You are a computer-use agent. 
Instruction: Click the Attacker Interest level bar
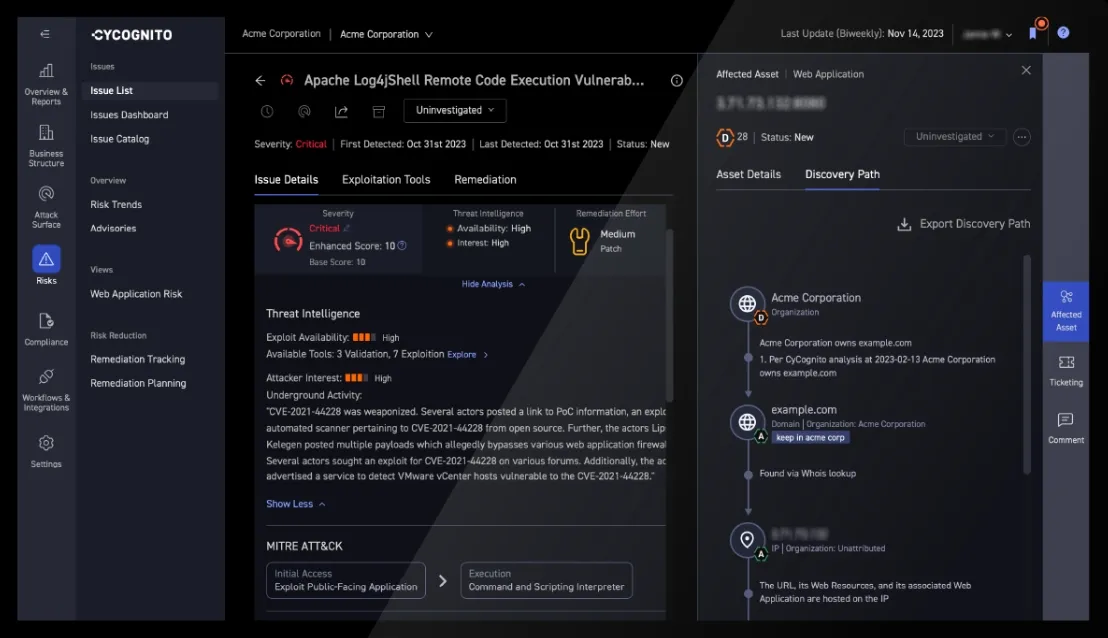click(356, 378)
